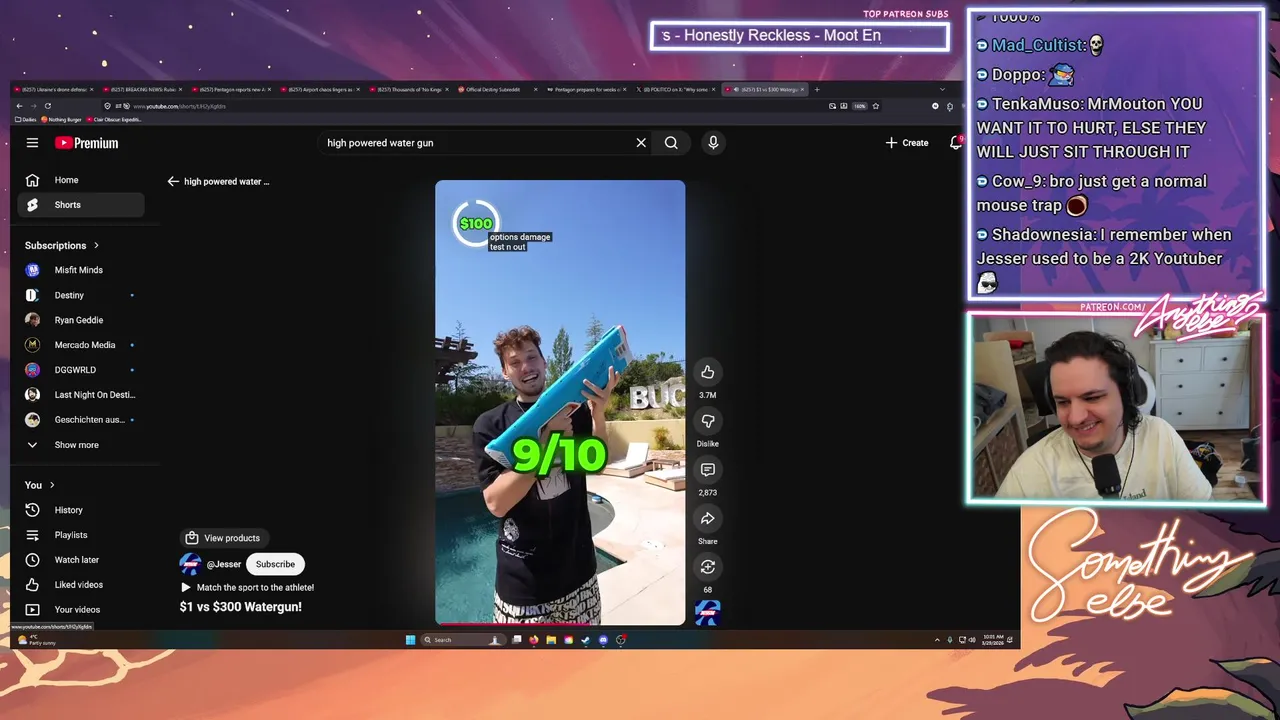Open the Destiny channel subscription

[x=81, y=295]
